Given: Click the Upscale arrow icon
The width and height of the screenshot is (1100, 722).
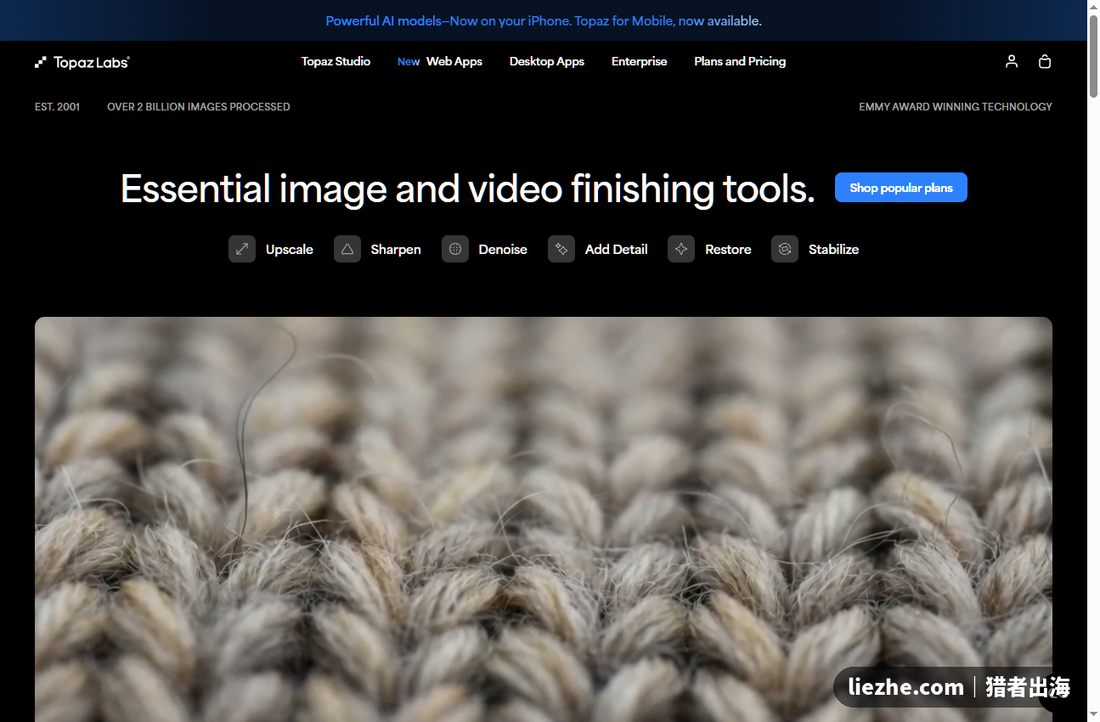Looking at the screenshot, I should coord(242,249).
